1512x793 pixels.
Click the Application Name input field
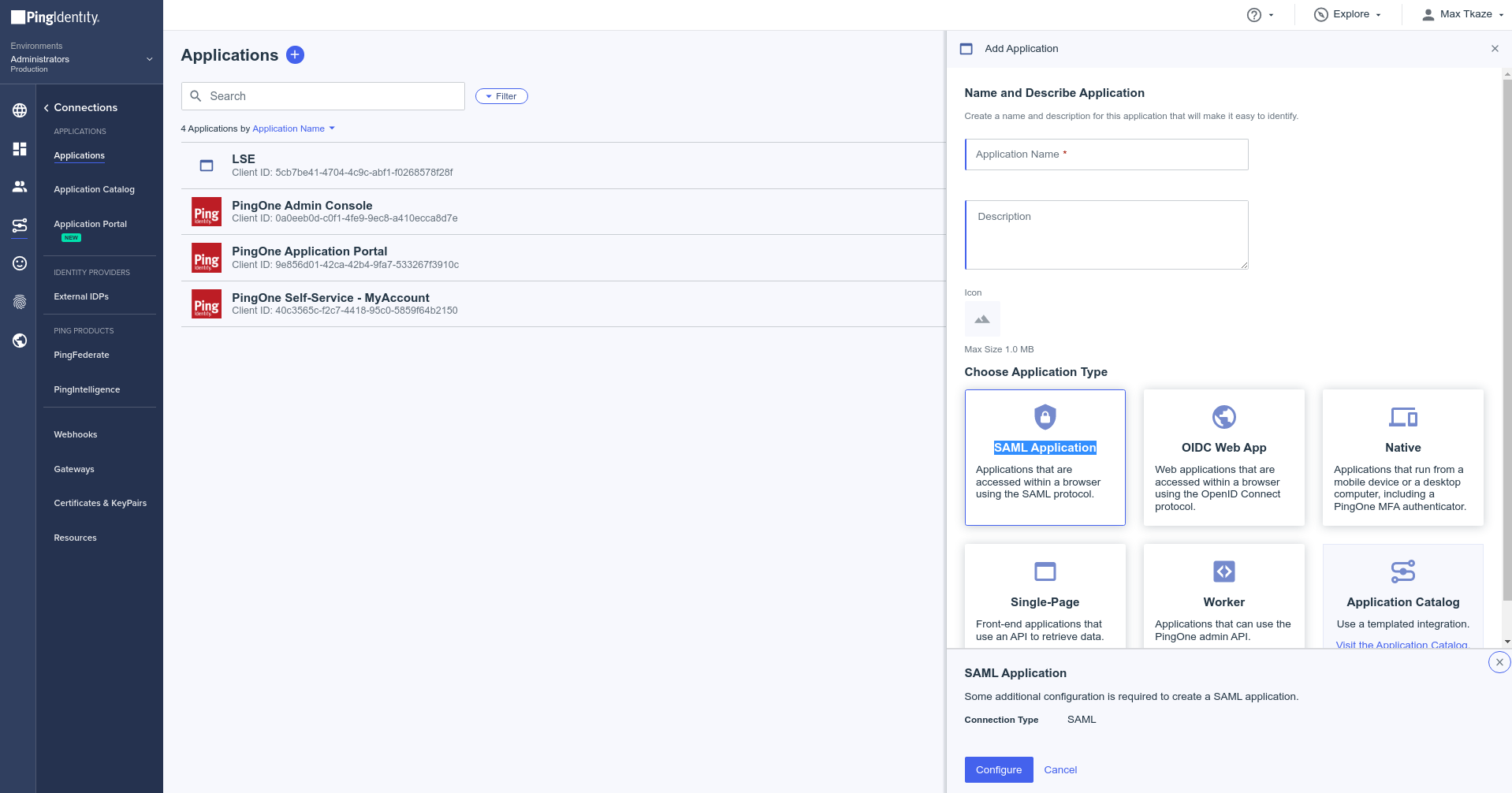(1106, 155)
